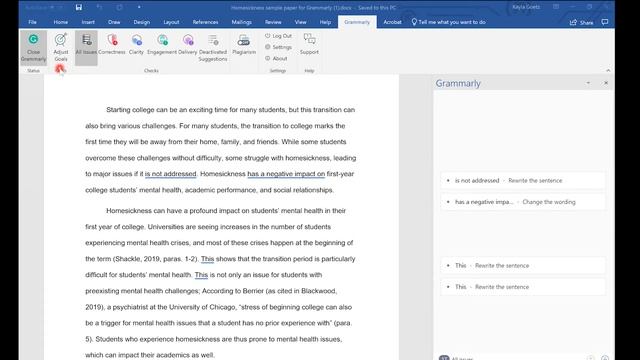Open the Draw tab
The width and height of the screenshot is (640, 360).
click(x=114, y=22)
